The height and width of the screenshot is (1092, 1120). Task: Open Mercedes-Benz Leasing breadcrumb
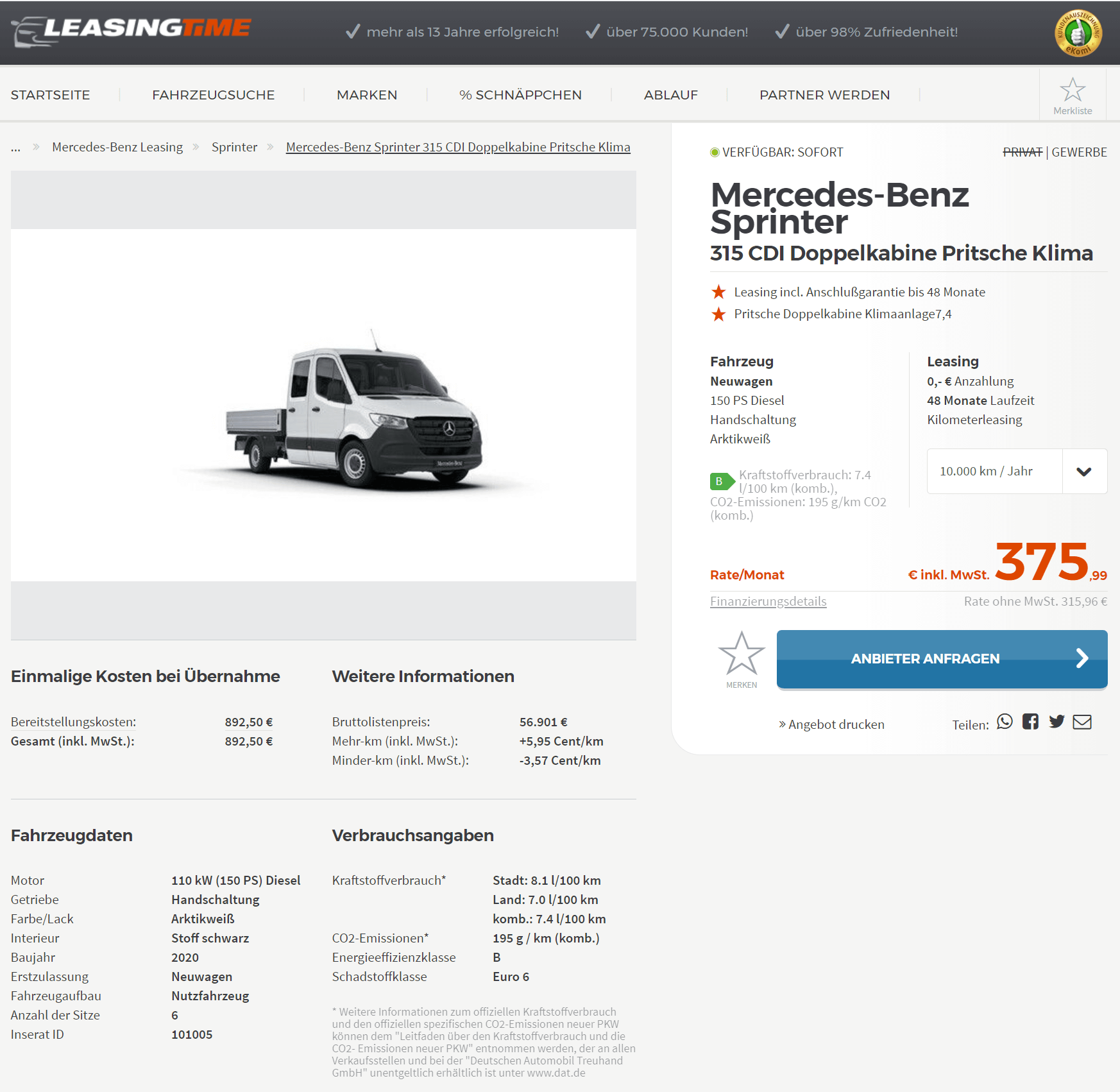(x=117, y=147)
